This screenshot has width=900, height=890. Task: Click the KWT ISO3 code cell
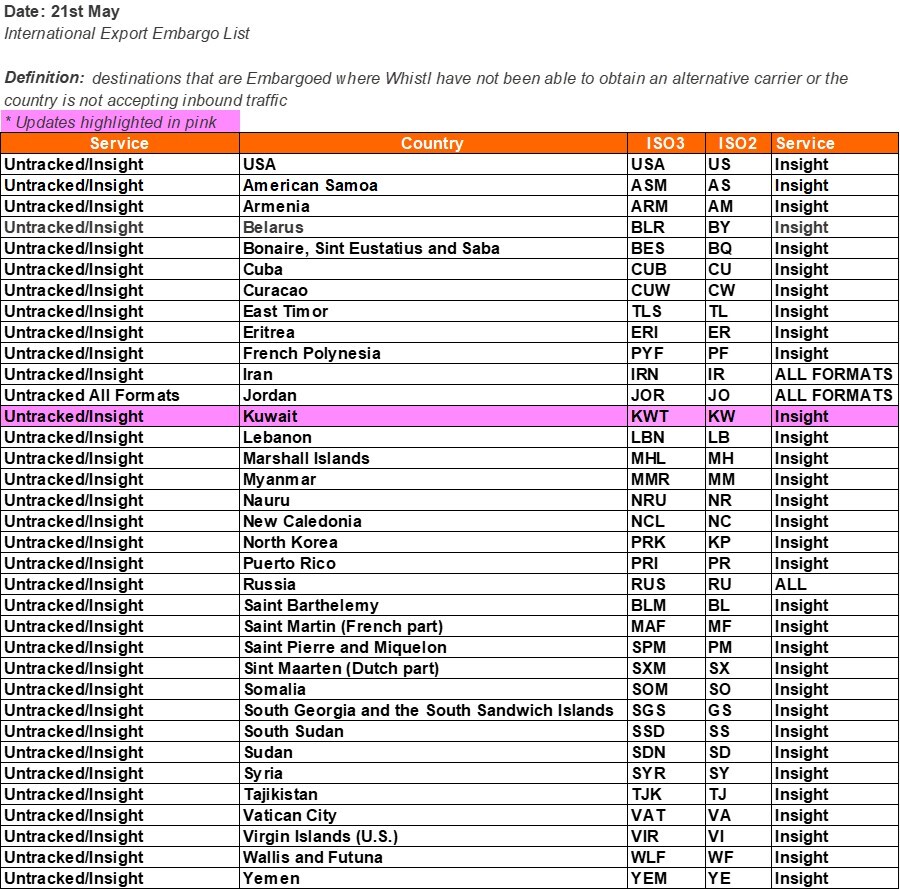[666, 416]
